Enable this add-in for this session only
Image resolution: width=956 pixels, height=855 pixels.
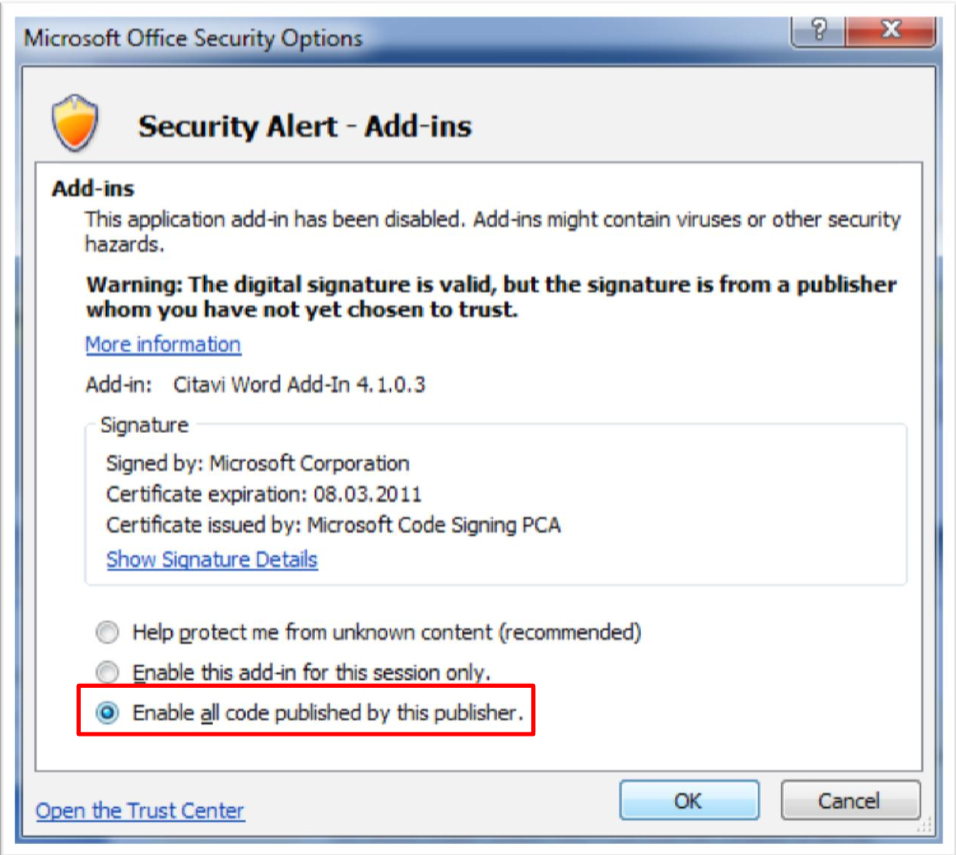coord(109,672)
